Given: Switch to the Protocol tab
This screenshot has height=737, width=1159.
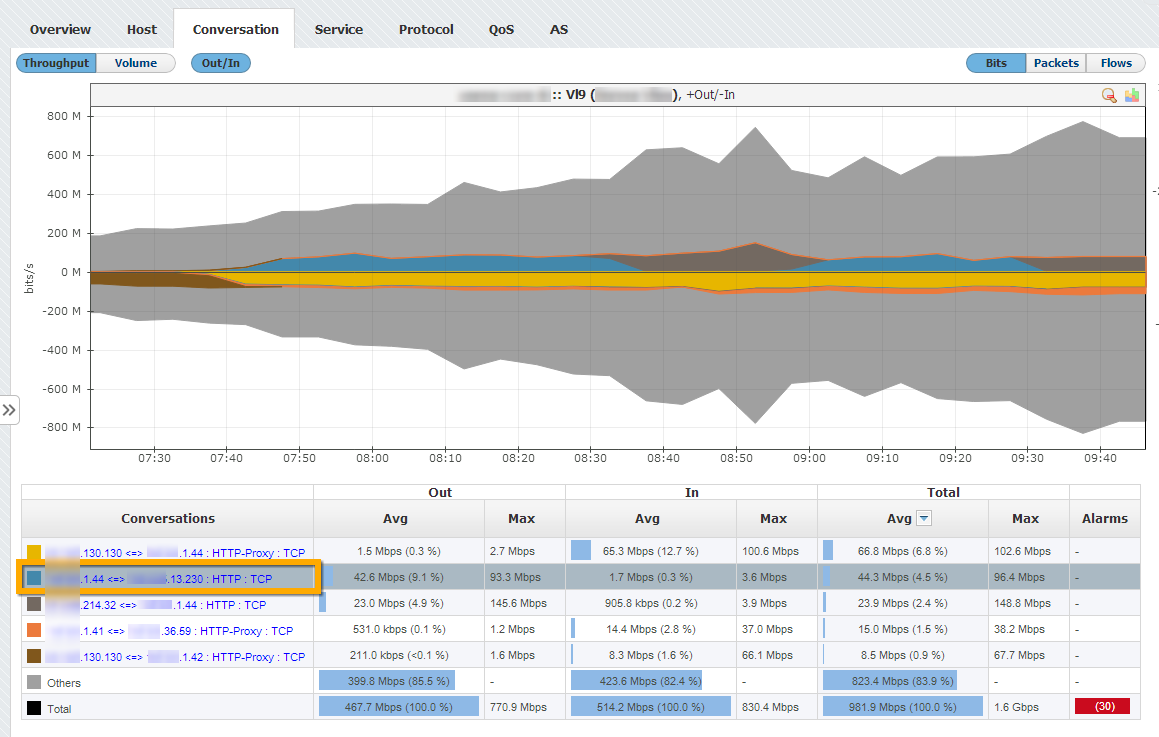Looking at the screenshot, I should [x=426, y=29].
